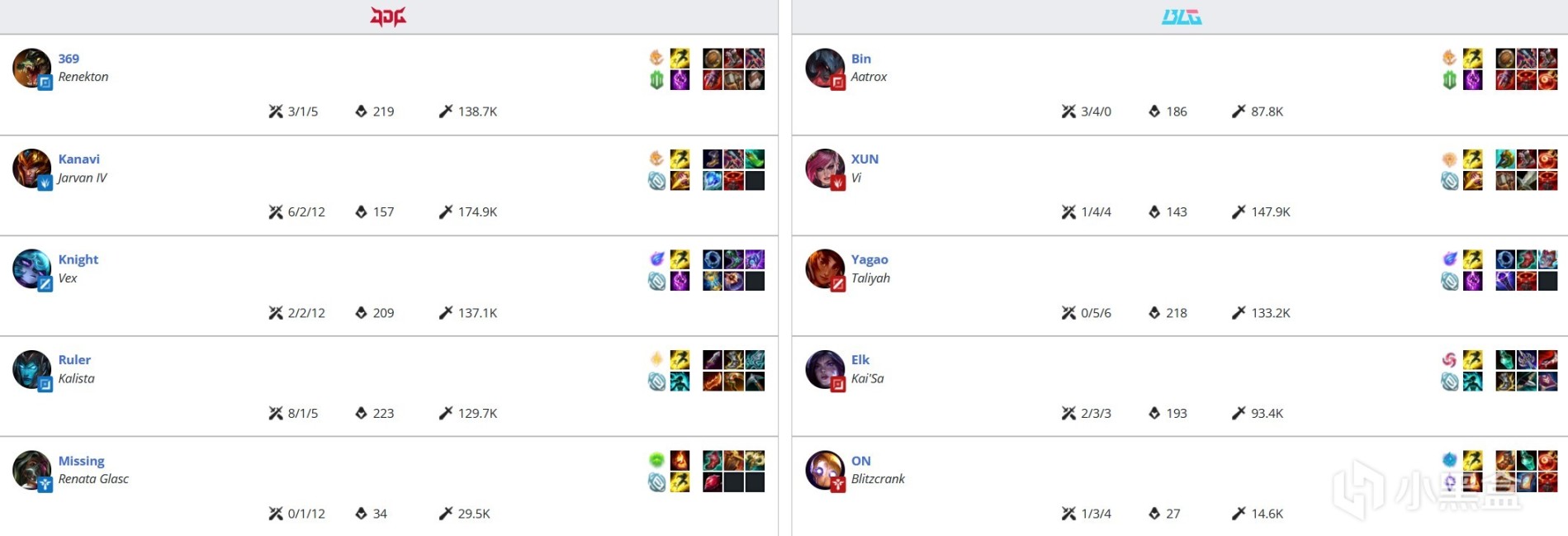
Task: Click the BLG team logo
Action: click(1181, 17)
